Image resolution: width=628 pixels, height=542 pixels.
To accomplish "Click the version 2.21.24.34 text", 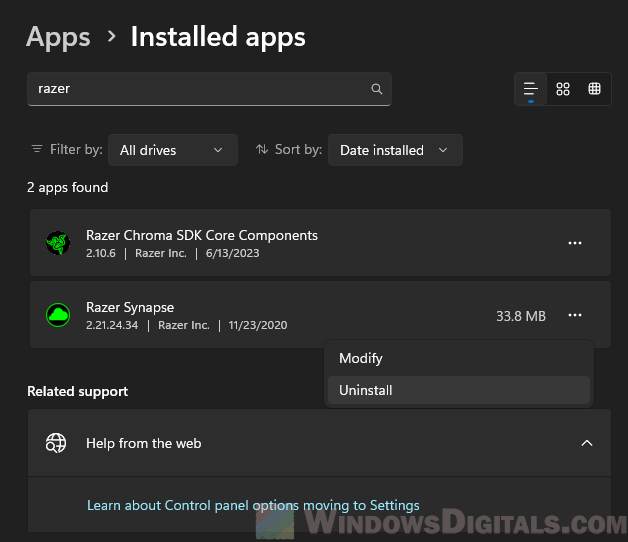I will point(112,325).
